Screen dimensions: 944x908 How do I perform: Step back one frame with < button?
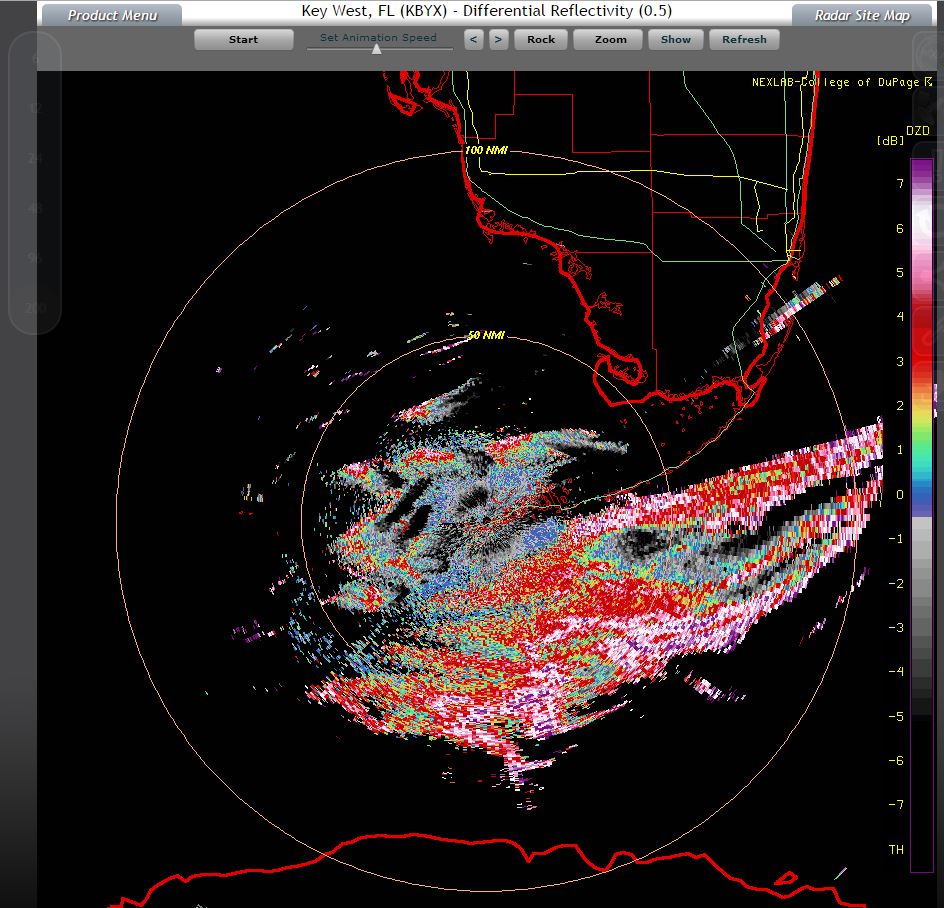[474, 40]
